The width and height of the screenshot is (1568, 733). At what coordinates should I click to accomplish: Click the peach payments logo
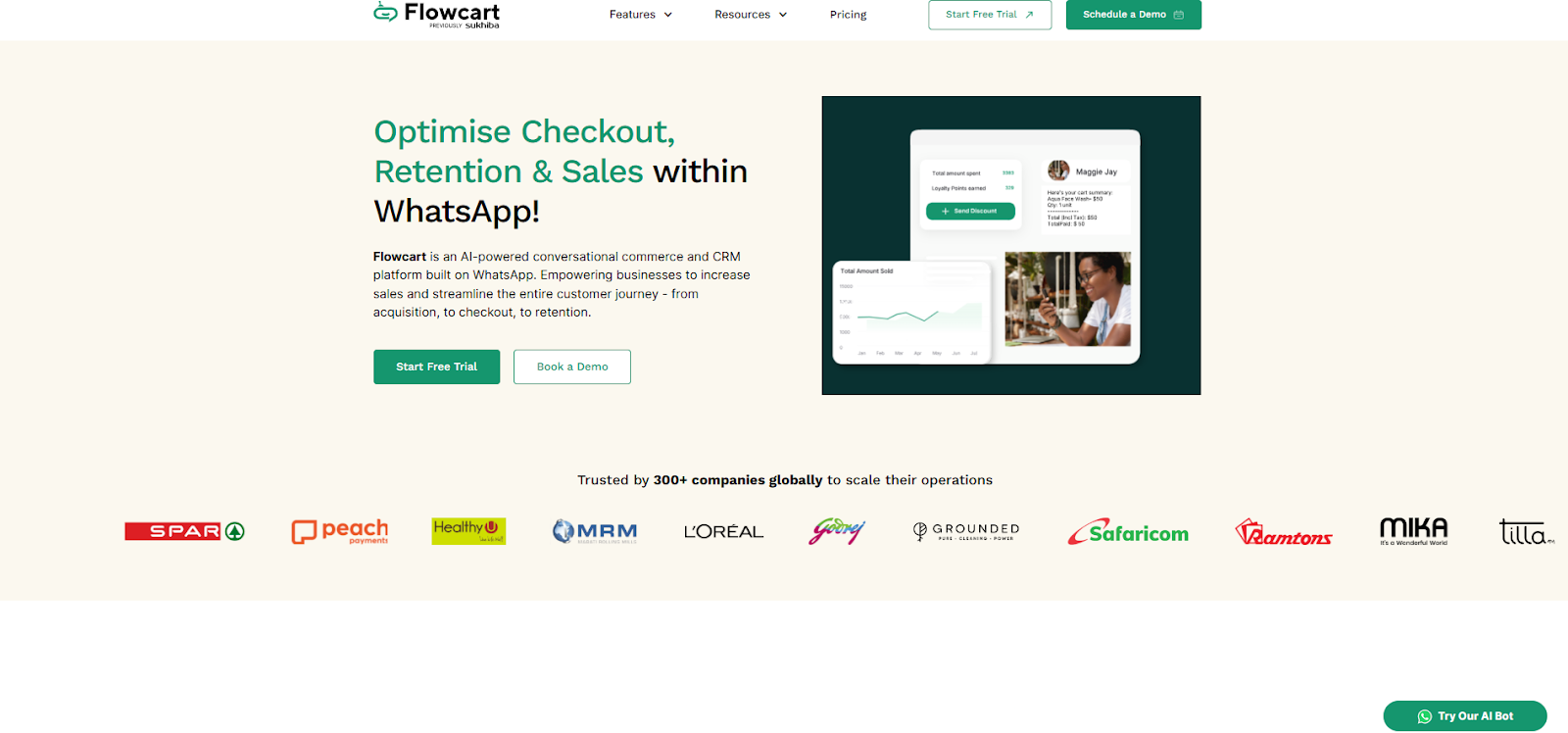(340, 531)
